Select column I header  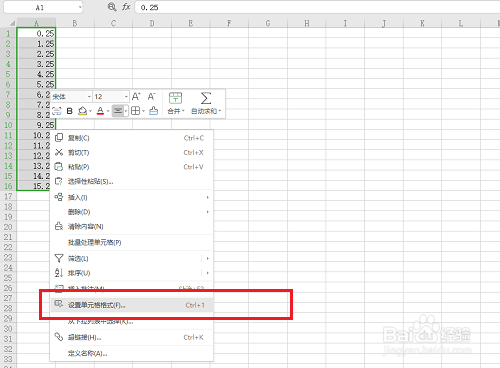[345, 23]
